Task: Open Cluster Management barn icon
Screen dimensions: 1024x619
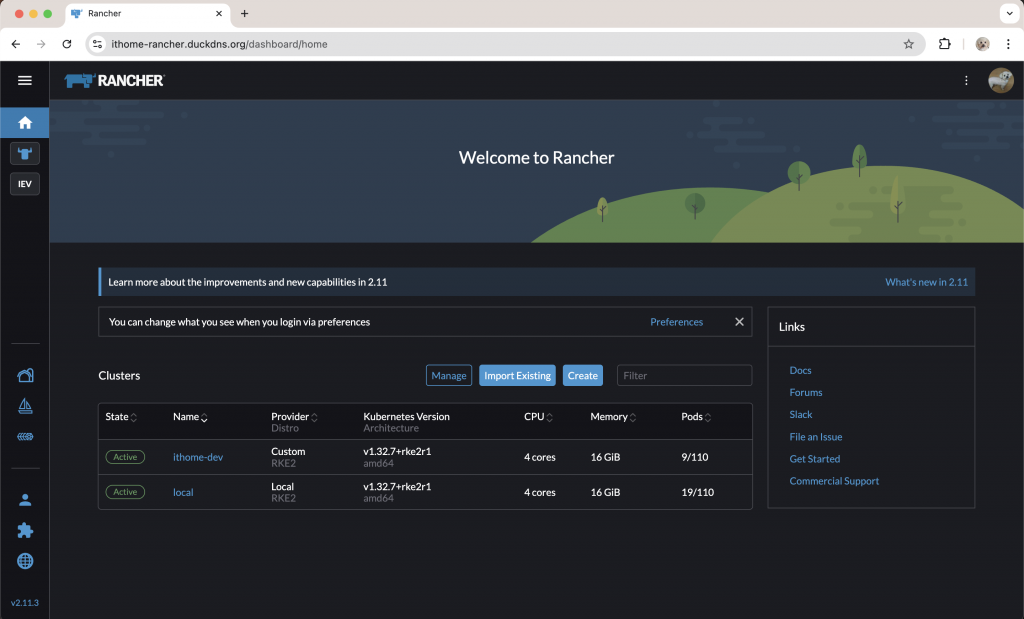Action: [25, 375]
